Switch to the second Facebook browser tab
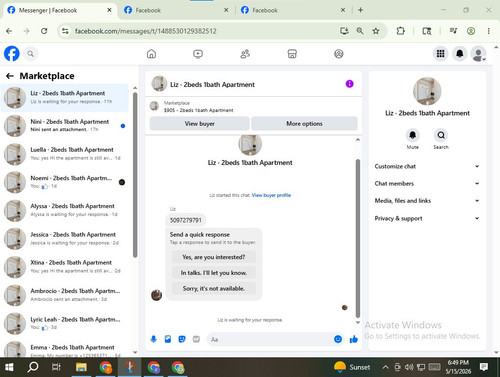This screenshot has width=500, height=377. coord(177,10)
